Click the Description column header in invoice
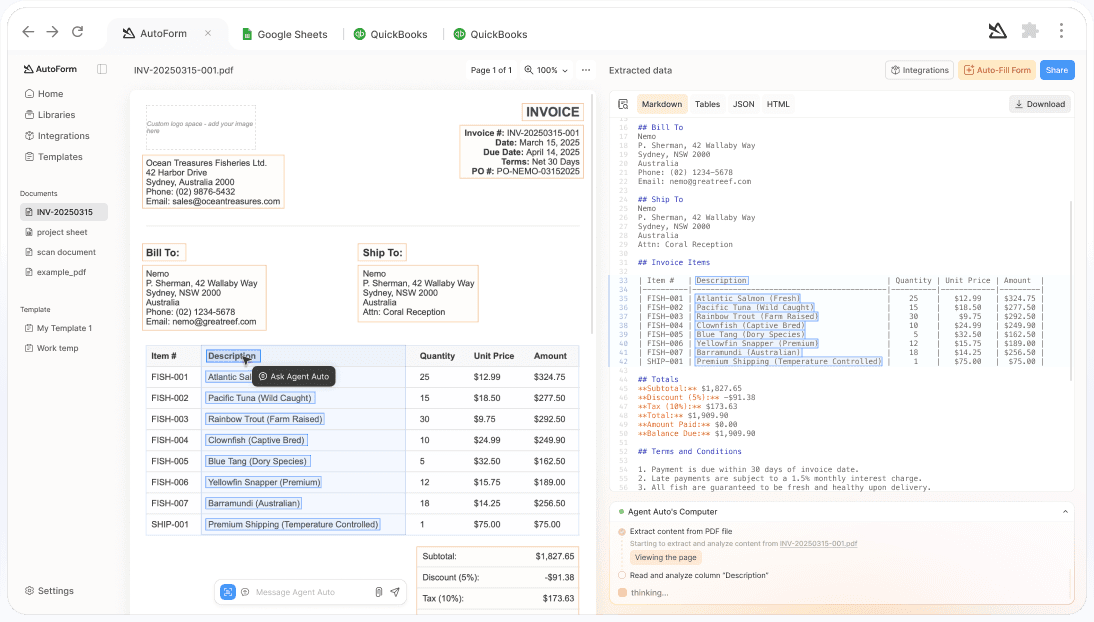Screen dimensions: 1094x622 click(233, 356)
